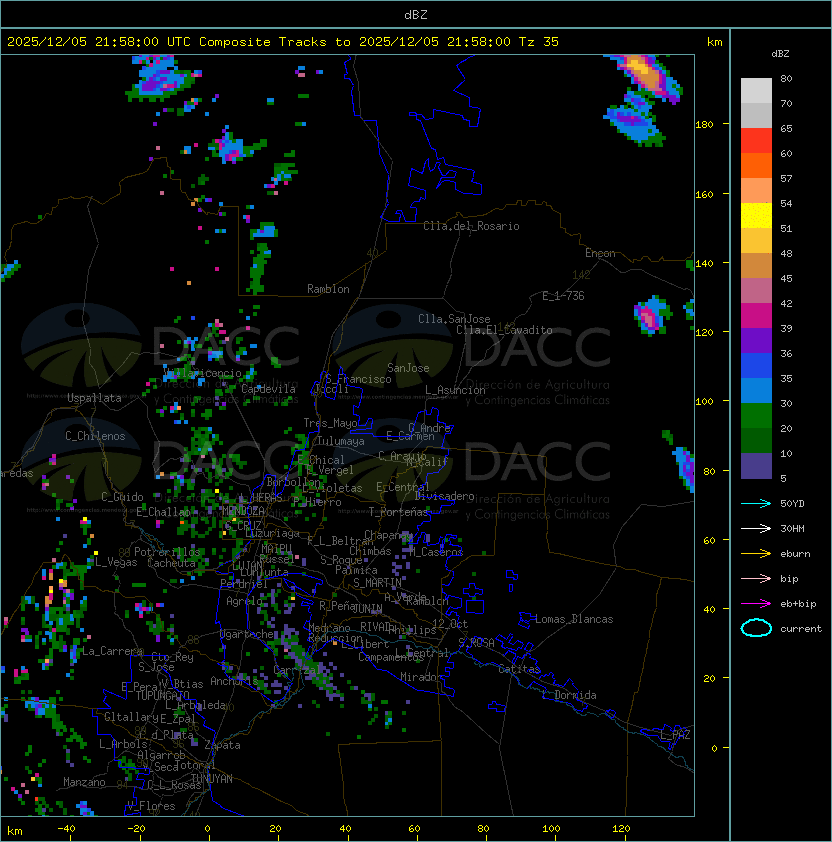
Task: Select the light blue dBZ scale swatch
Action: point(756,390)
